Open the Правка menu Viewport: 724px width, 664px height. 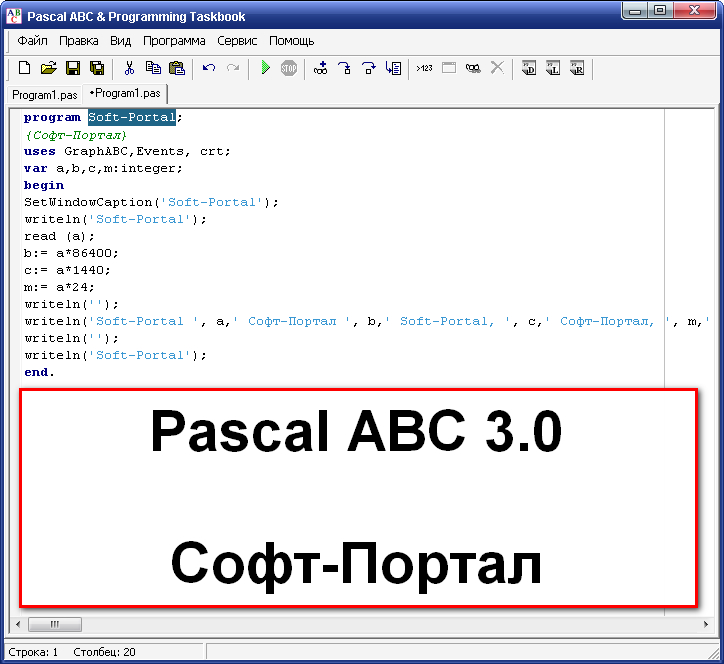78,41
